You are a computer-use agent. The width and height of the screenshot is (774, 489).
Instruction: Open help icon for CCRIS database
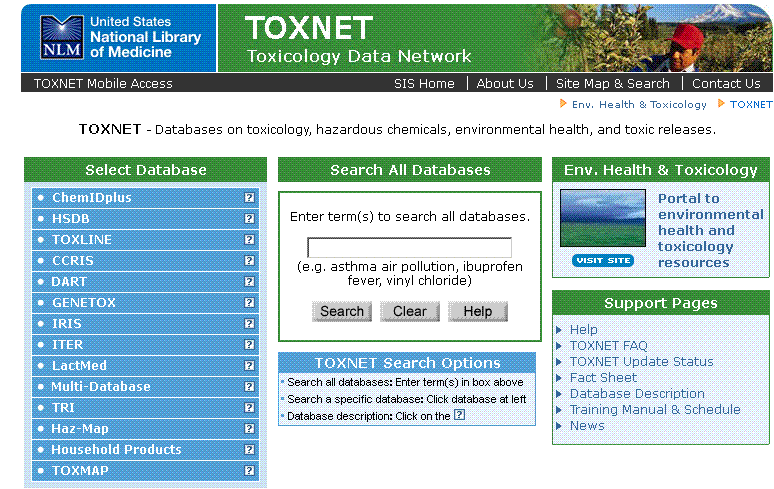tap(249, 261)
